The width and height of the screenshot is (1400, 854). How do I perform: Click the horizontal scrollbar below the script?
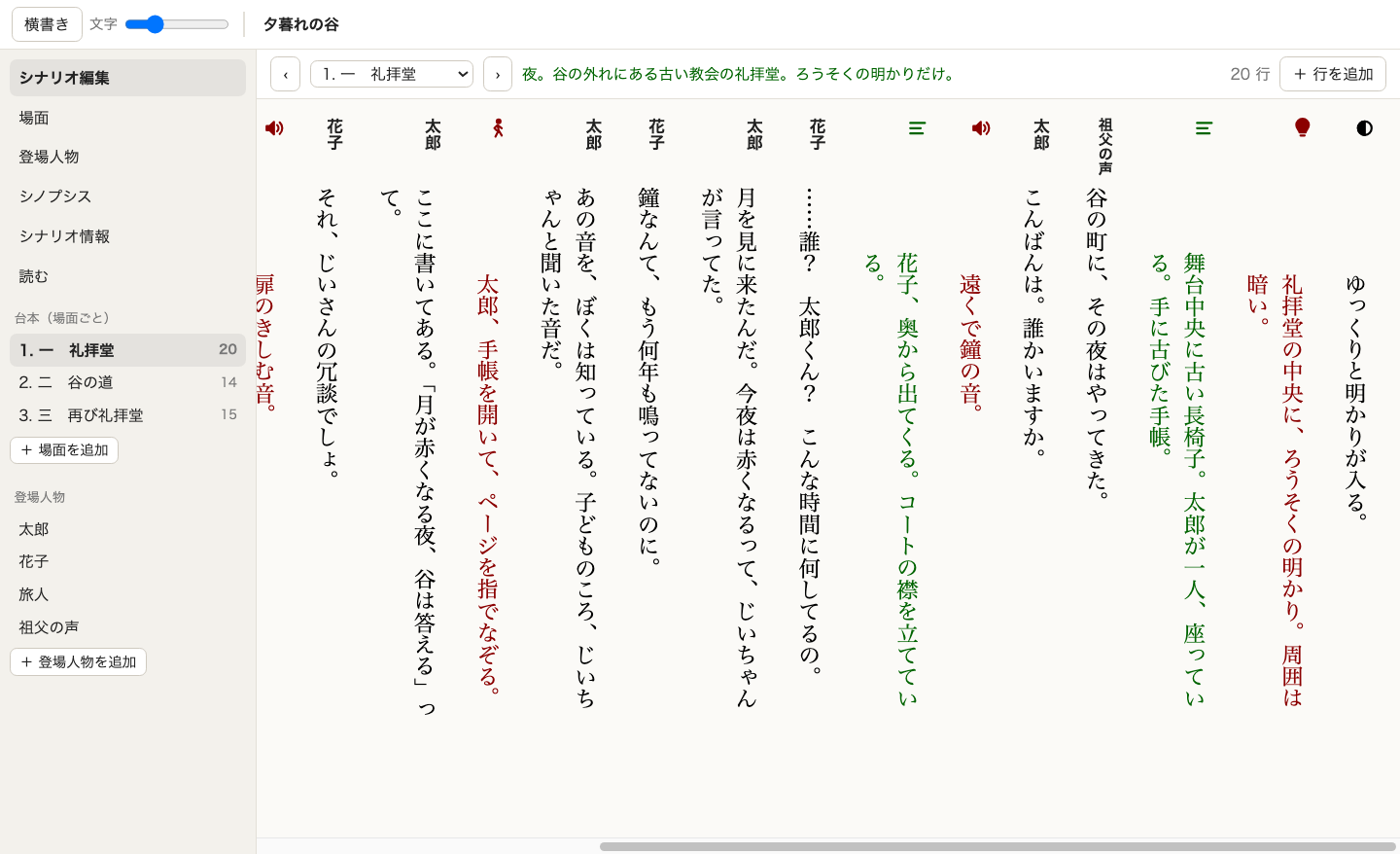997,846
